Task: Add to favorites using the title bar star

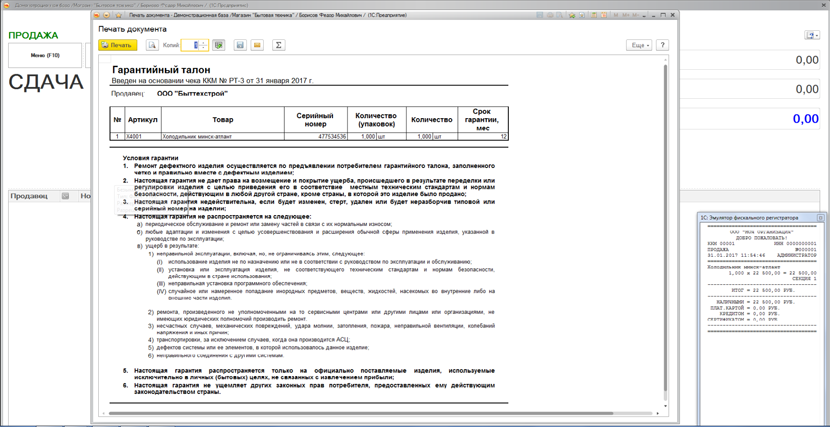Action: (x=118, y=15)
